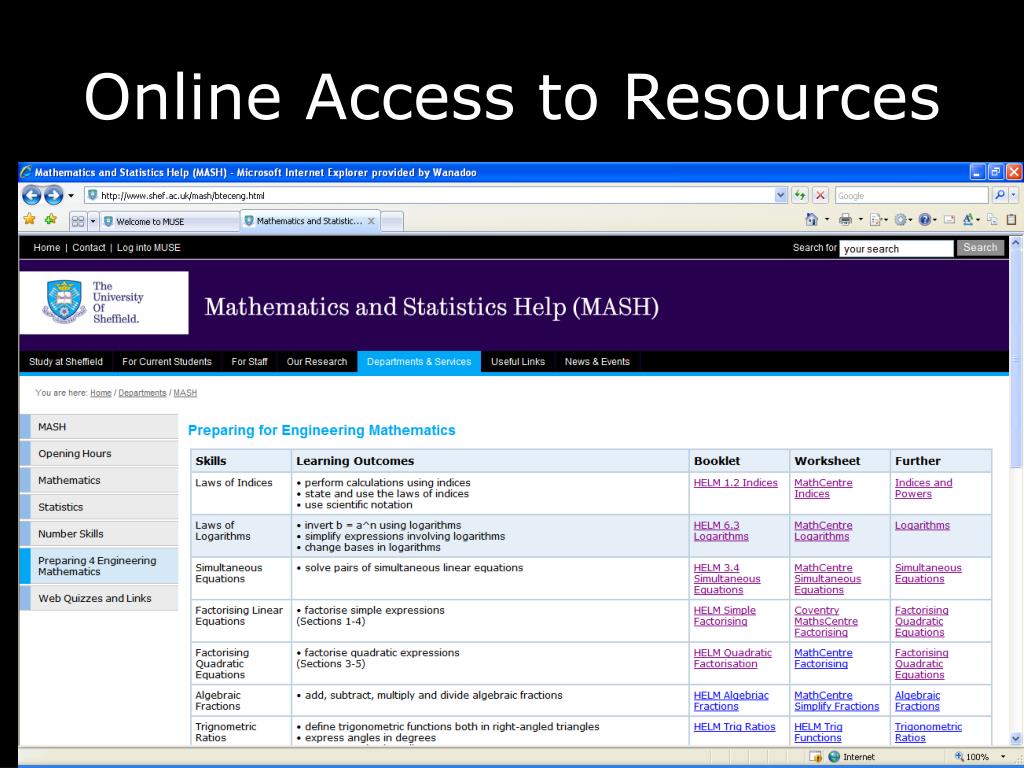Open the Indices and Powers further link
This screenshot has height=768, width=1024.
tap(923, 488)
